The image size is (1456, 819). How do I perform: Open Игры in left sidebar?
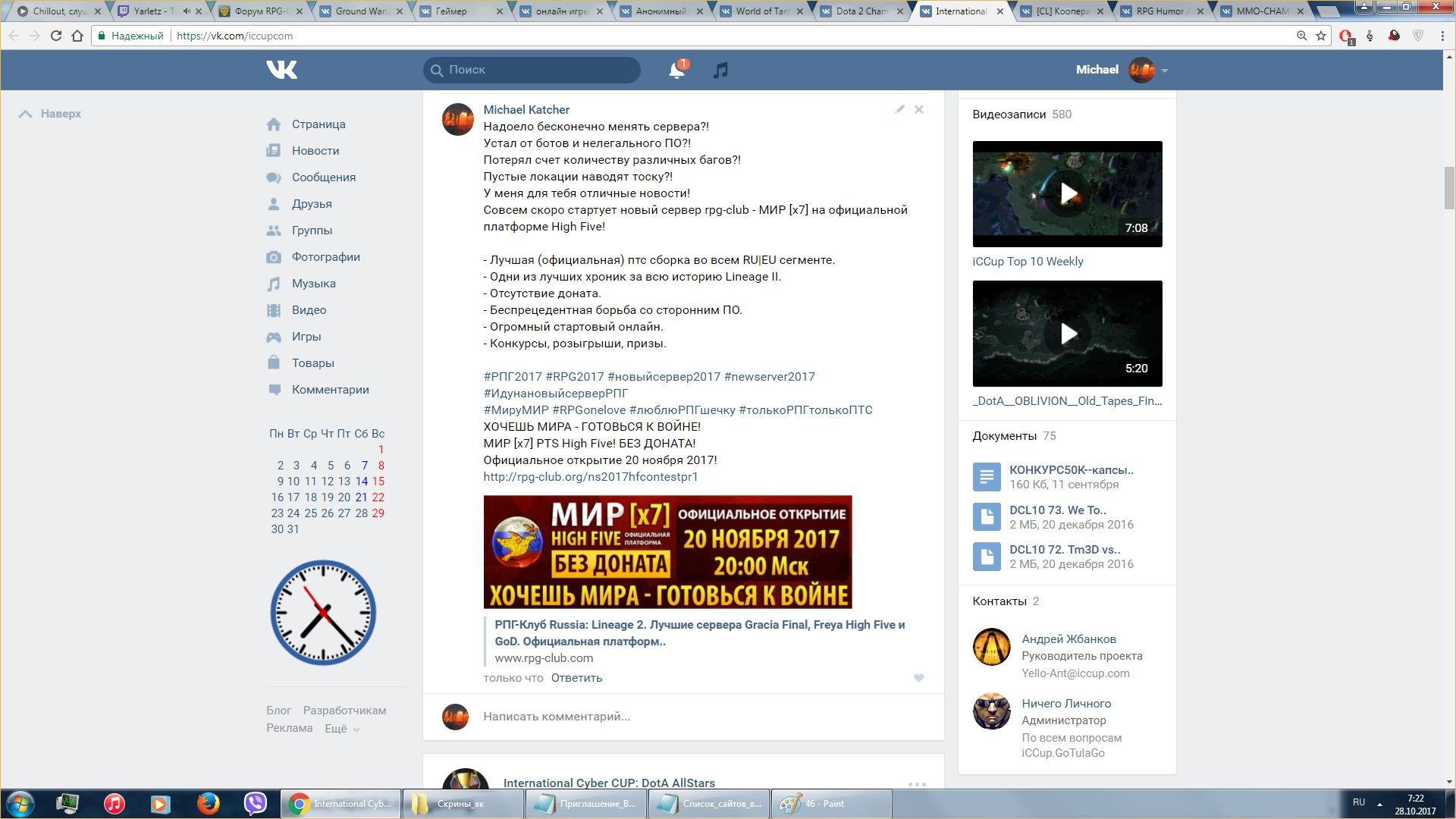tap(306, 337)
